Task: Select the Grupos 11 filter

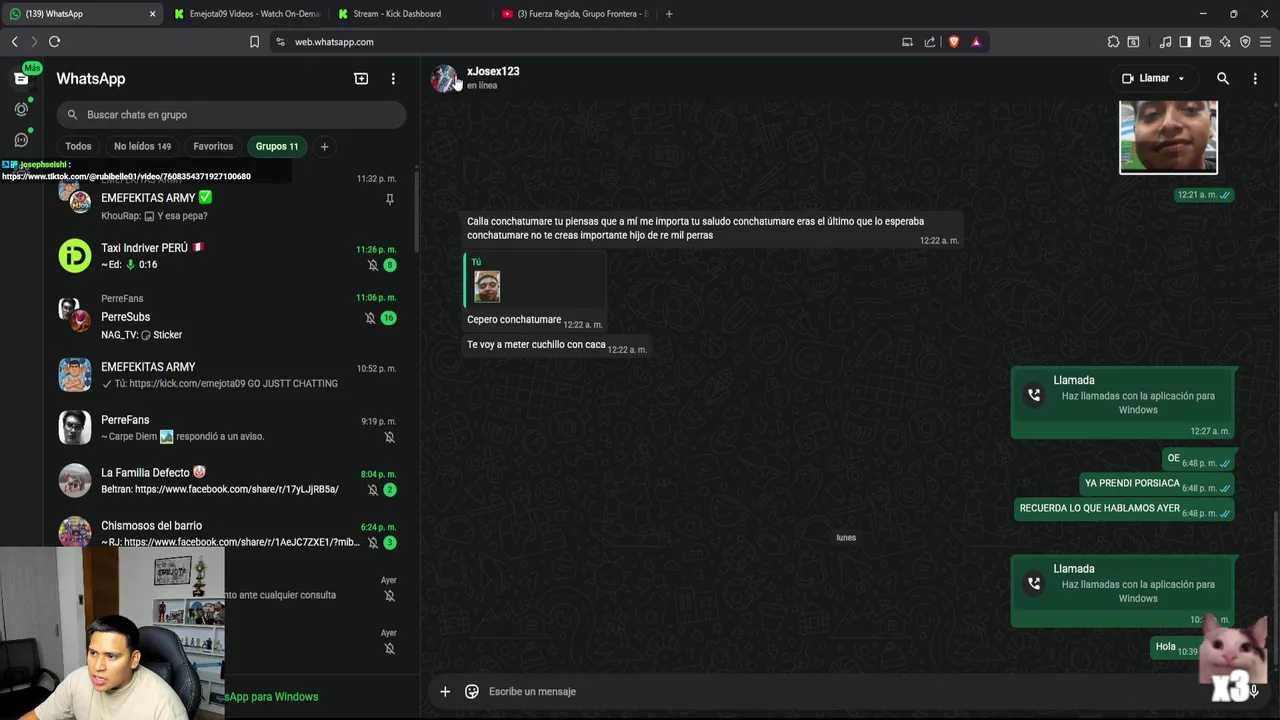Action: 277,147
